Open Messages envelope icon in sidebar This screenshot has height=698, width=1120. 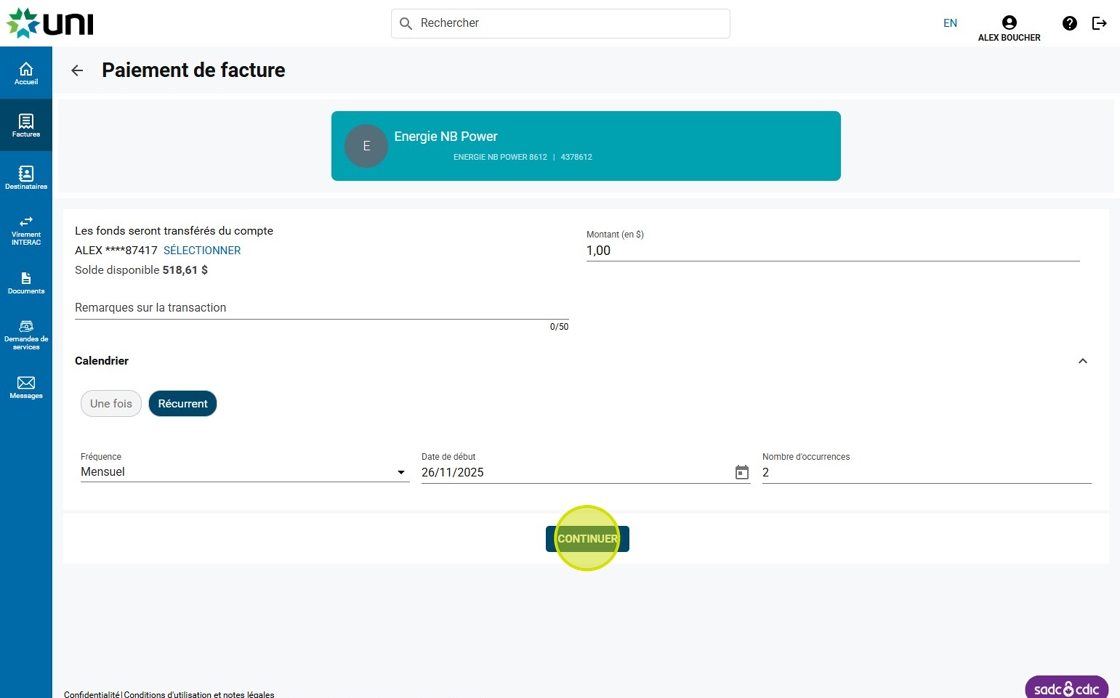point(26,387)
